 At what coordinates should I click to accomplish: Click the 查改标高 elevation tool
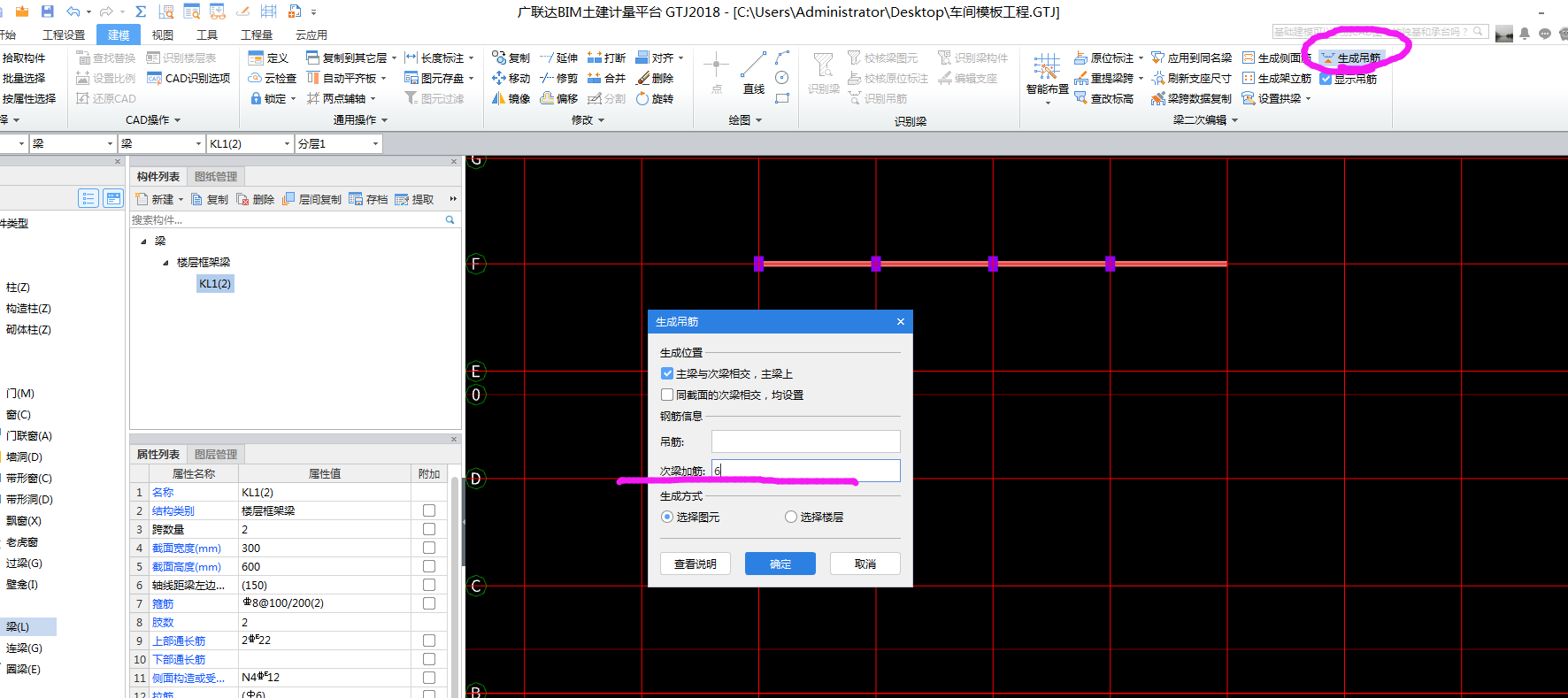tap(1103, 98)
